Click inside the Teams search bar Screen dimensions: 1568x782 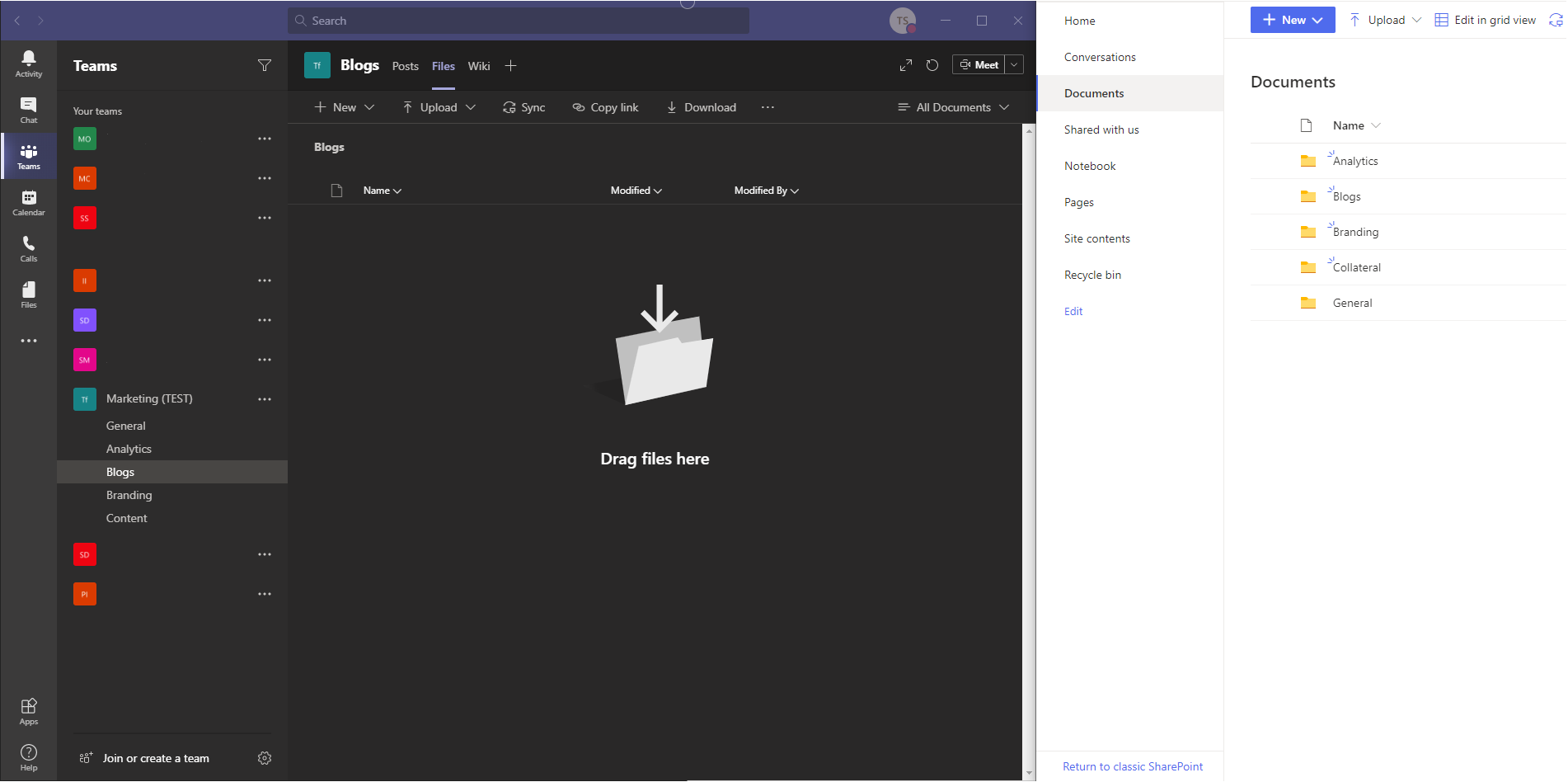pyautogui.click(x=518, y=20)
